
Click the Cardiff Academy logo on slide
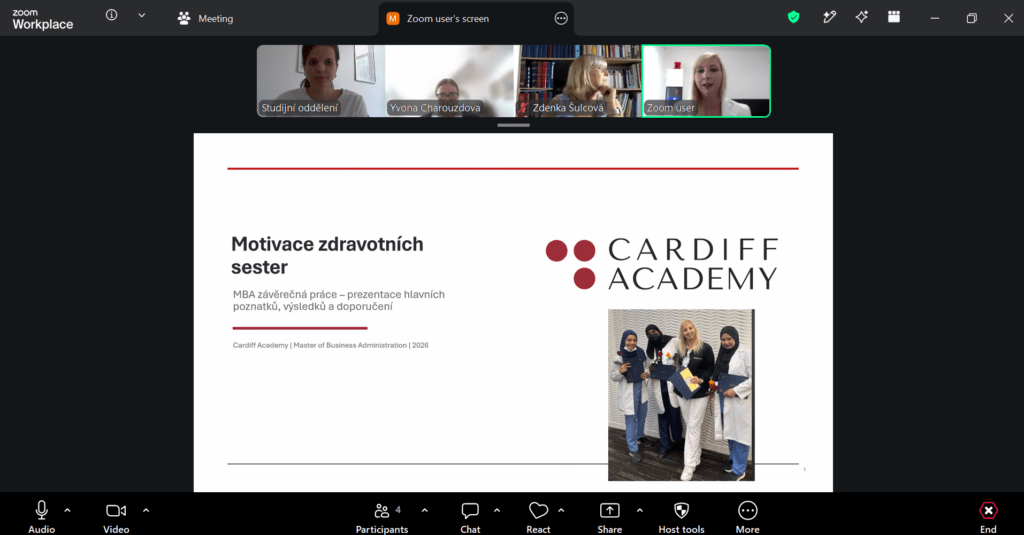click(x=662, y=264)
